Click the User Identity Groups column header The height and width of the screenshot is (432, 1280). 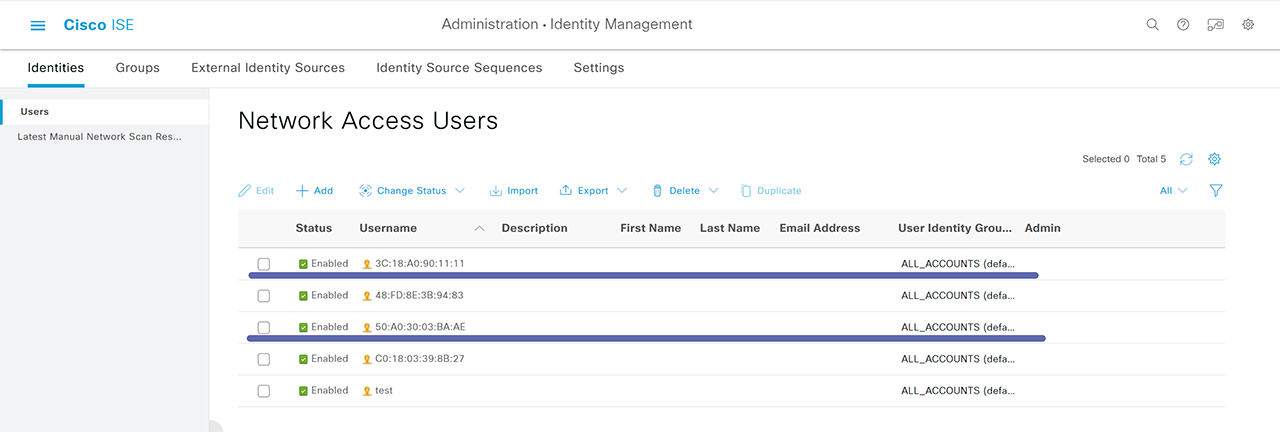point(955,228)
